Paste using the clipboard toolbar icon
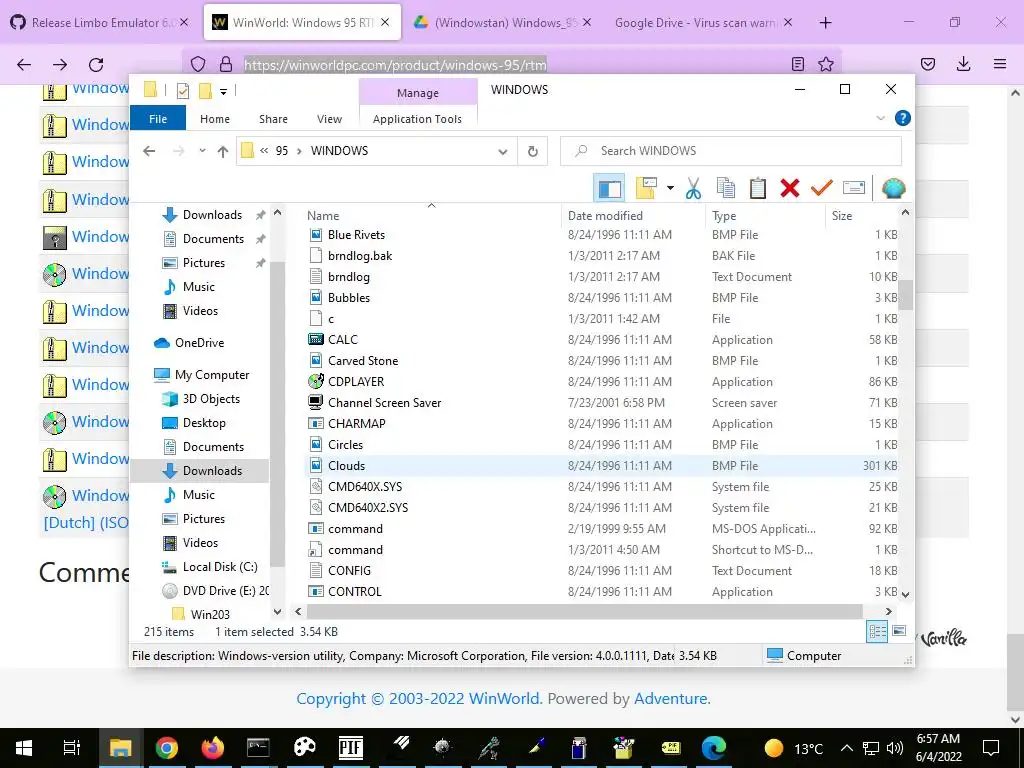1024x768 pixels. (x=758, y=189)
